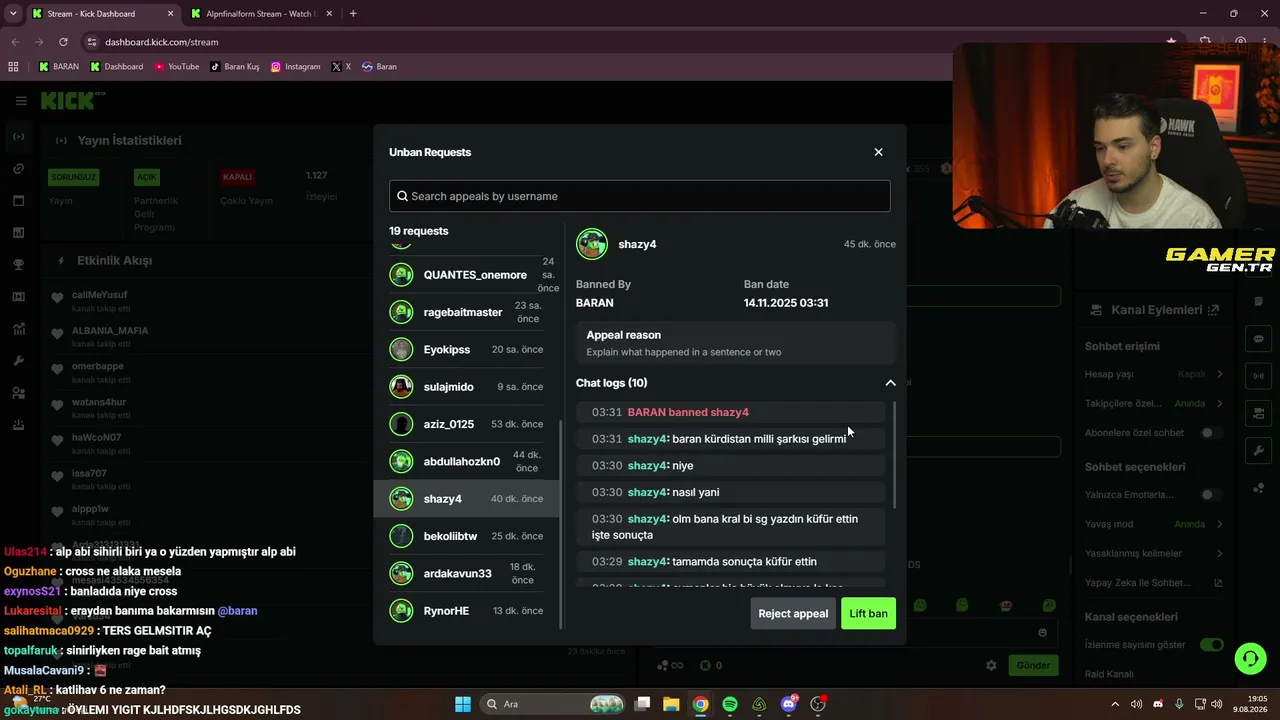1280x720 pixels.
Task: Switch to the Alpnfinalform Stream browser tab
Action: click(x=260, y=14)
